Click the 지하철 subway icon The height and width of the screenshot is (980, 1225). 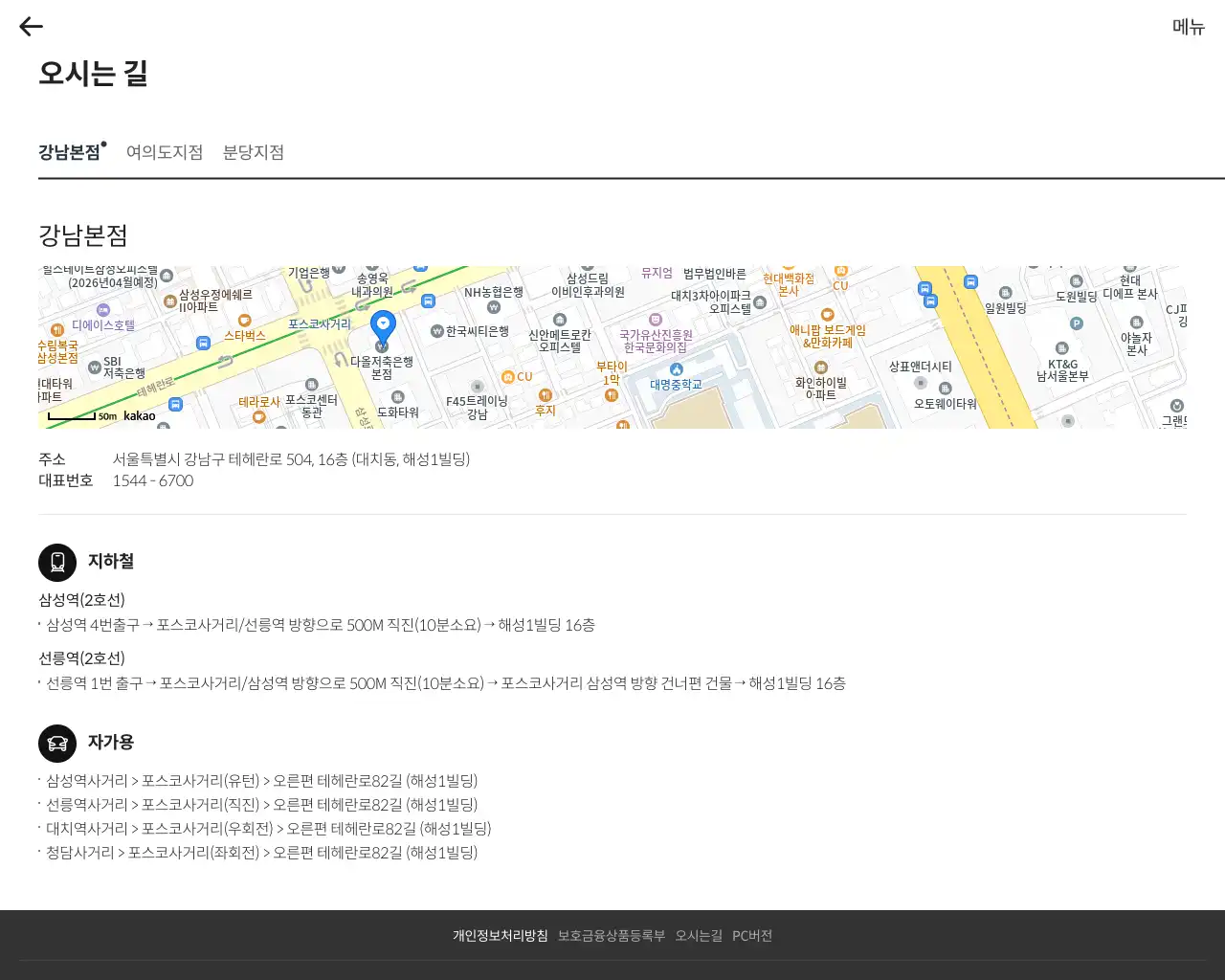coord(57,562)
